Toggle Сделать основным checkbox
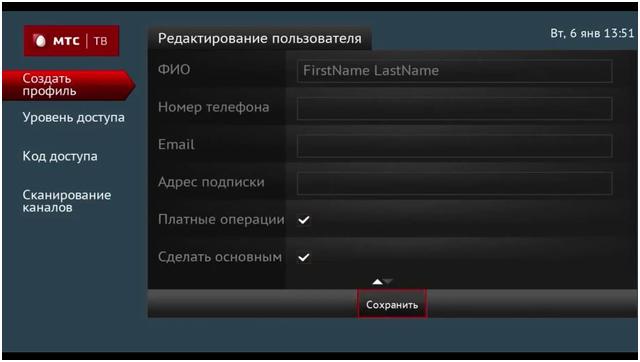Image resolution: width=640 pixels, height=362 pixels. click(x=304, y=257)
